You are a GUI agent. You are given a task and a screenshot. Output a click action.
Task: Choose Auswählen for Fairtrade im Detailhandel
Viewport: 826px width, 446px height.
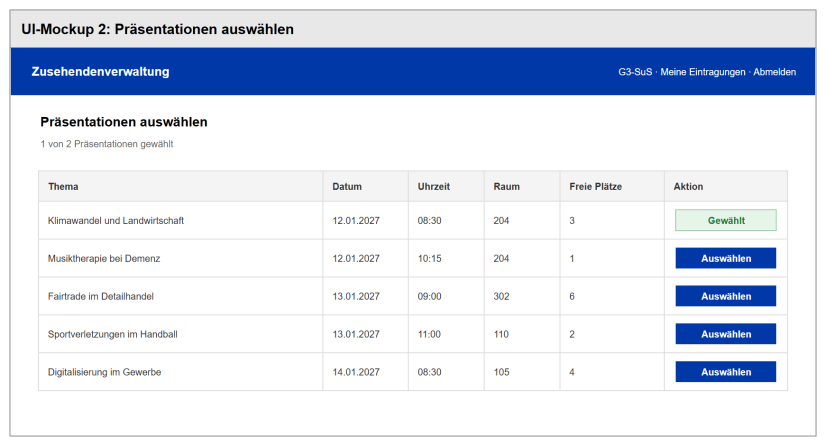725,296
